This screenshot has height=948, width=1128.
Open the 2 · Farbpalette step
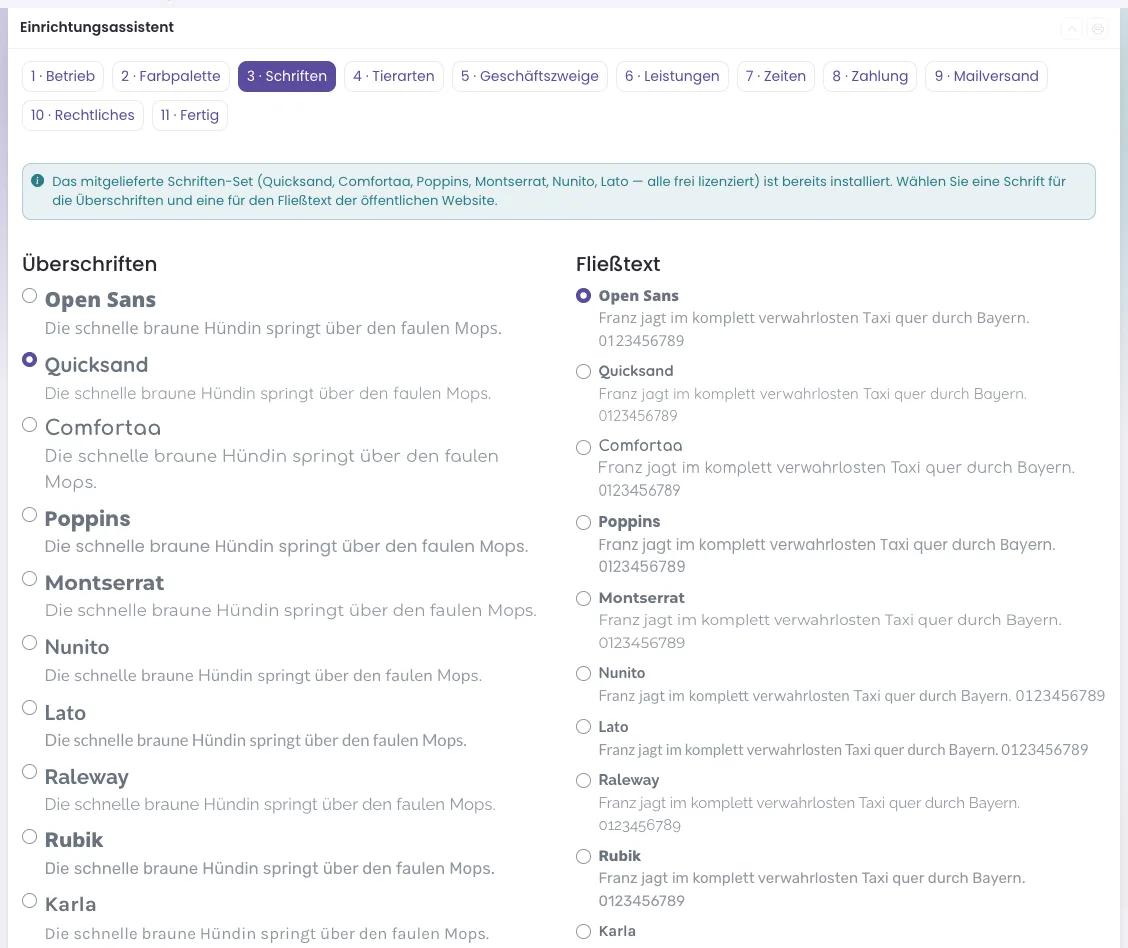point(170,76)
